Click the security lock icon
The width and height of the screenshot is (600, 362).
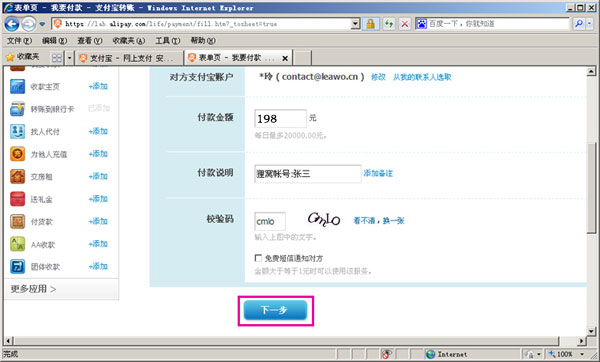click(x=370, y=24)
